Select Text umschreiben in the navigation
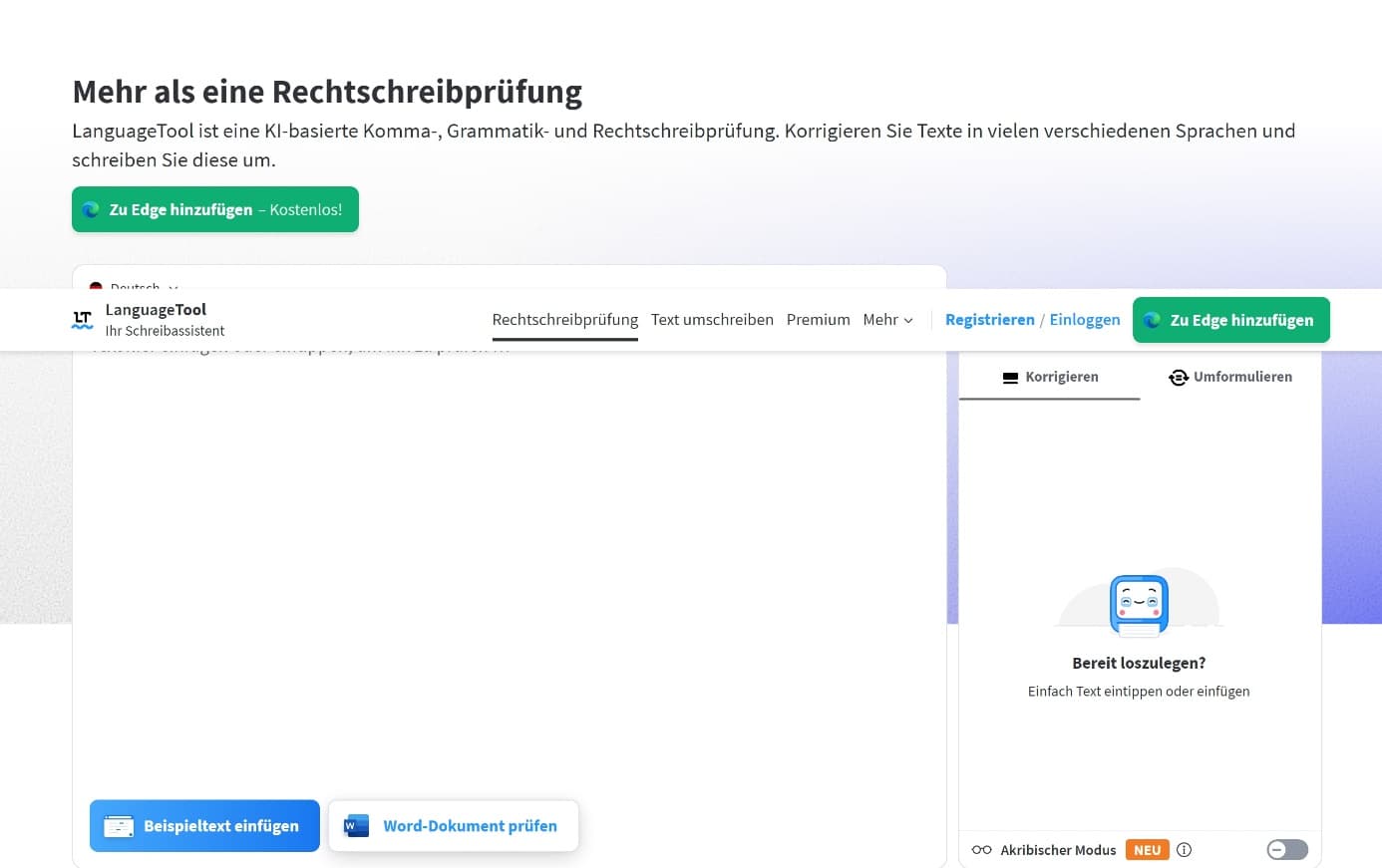This screenshot has width=1382, height=868. click(x=712, y=320)
